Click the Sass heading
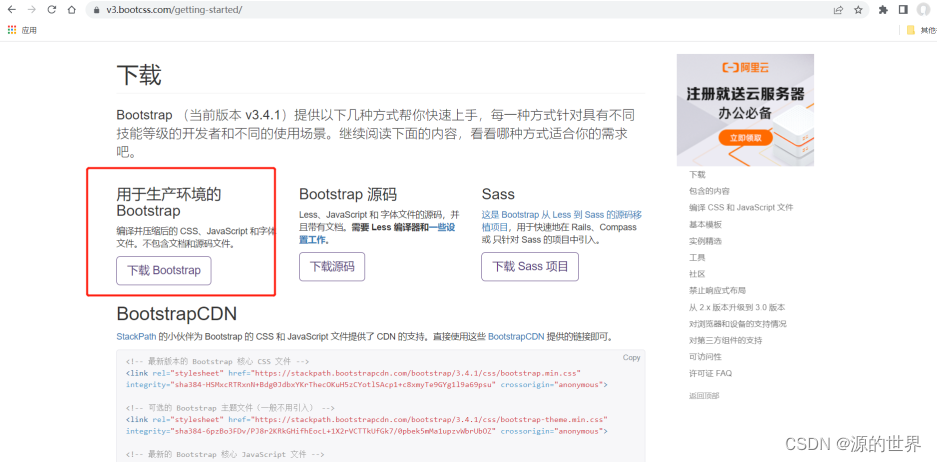 (x=498, y=194)
